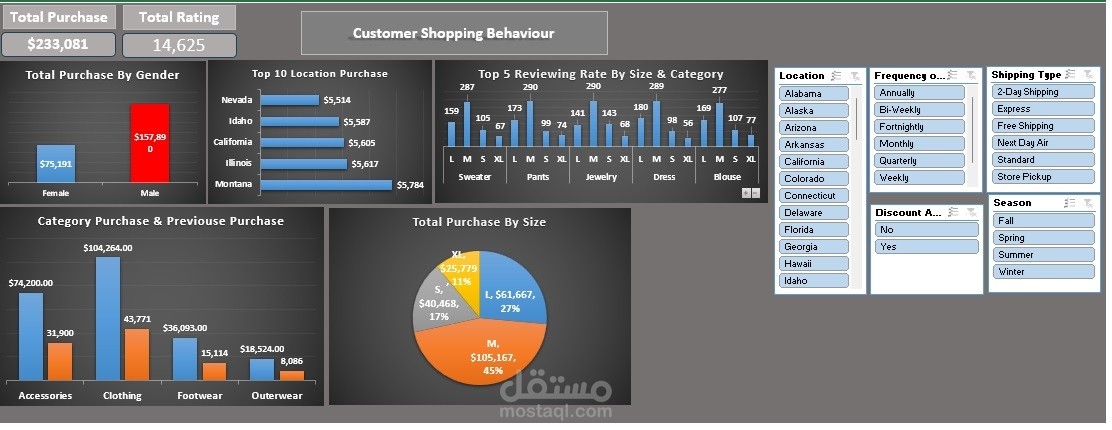Screen dimensions: 1112x430
Task: Select Idaho in the Location slicer
Action: [x=813, y=281]
